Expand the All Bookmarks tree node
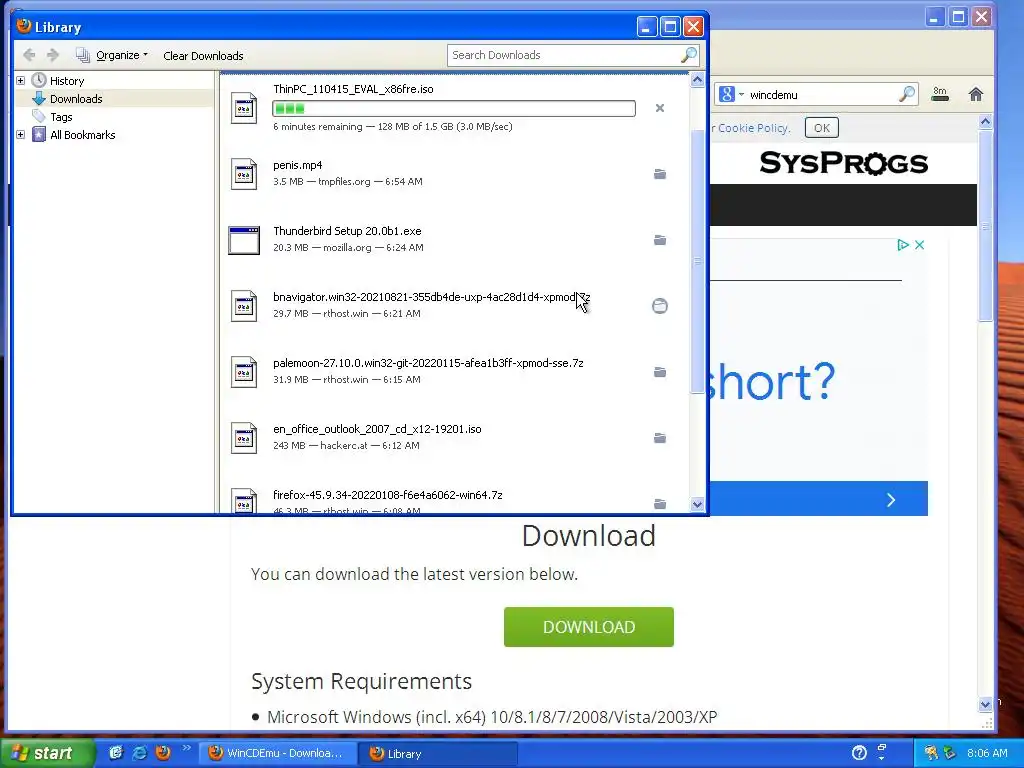This screenshot has height=768, width=1024. (x=20, y=135)
